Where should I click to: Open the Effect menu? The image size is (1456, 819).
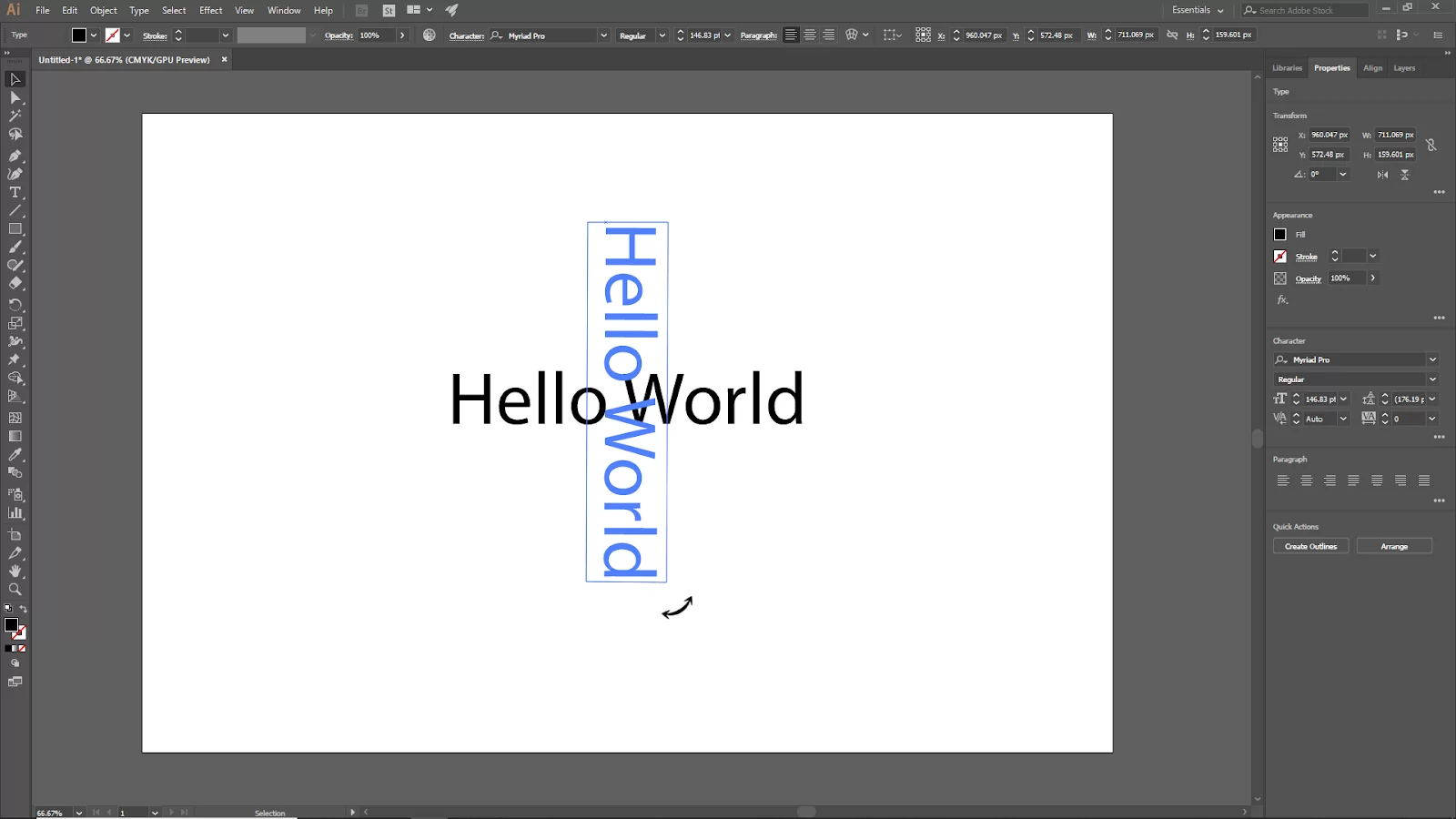pos(211,10)
